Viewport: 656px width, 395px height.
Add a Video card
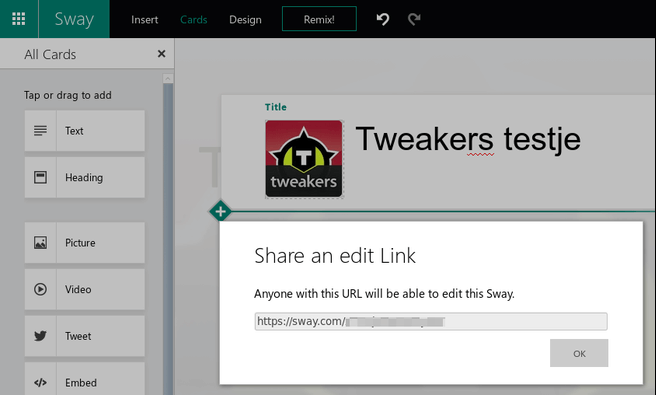85,289
